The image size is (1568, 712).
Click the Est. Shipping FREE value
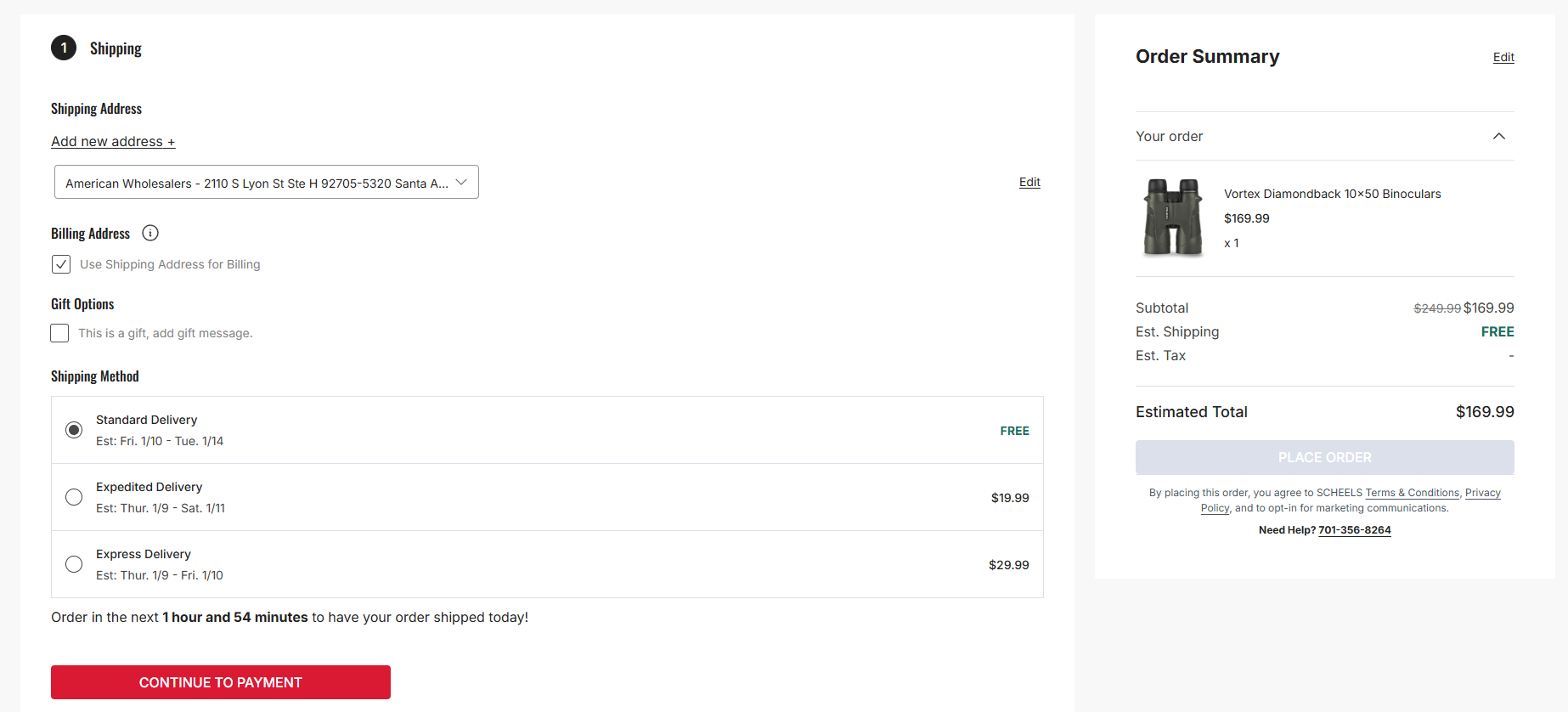(1497, 332)
